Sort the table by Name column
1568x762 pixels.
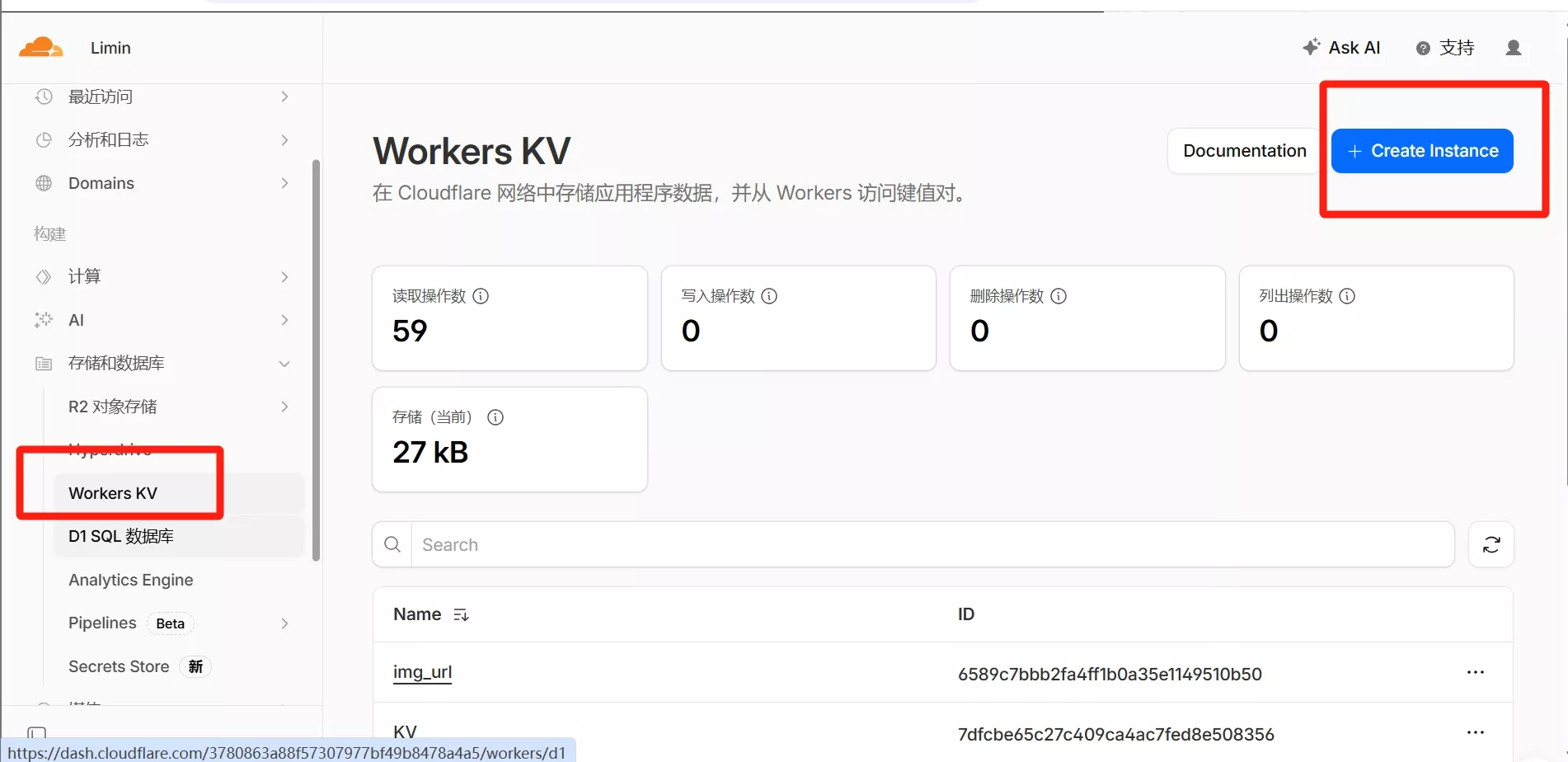pyautogui.click(x=461, y=615)
